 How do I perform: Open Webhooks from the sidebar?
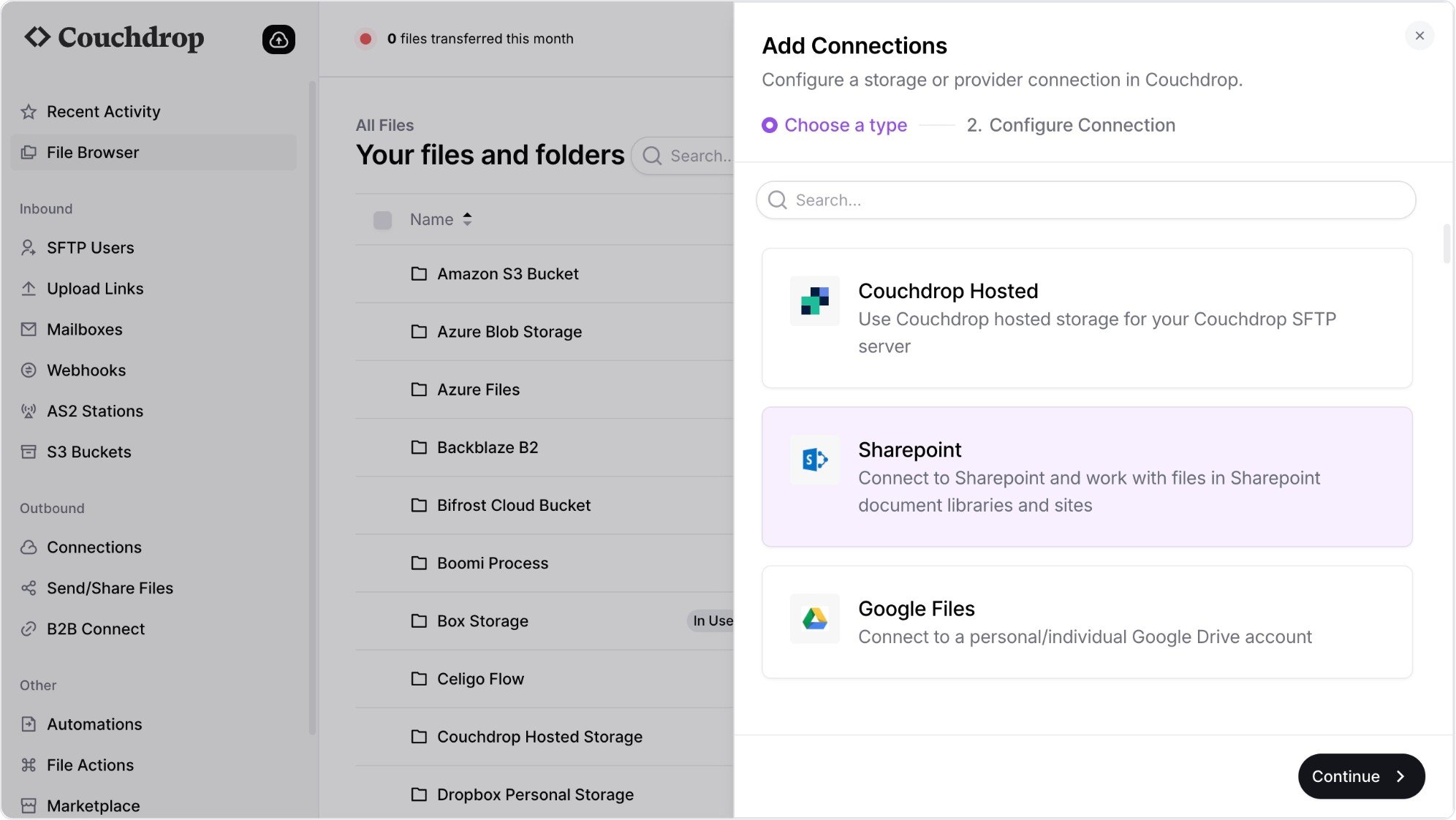(x=86, y=371)
